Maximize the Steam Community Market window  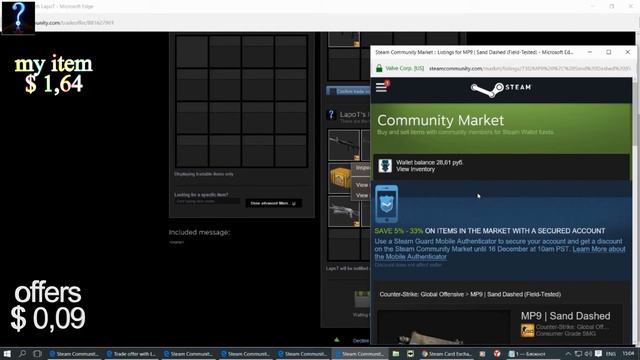pyautogui.click(x=609, y=52)
